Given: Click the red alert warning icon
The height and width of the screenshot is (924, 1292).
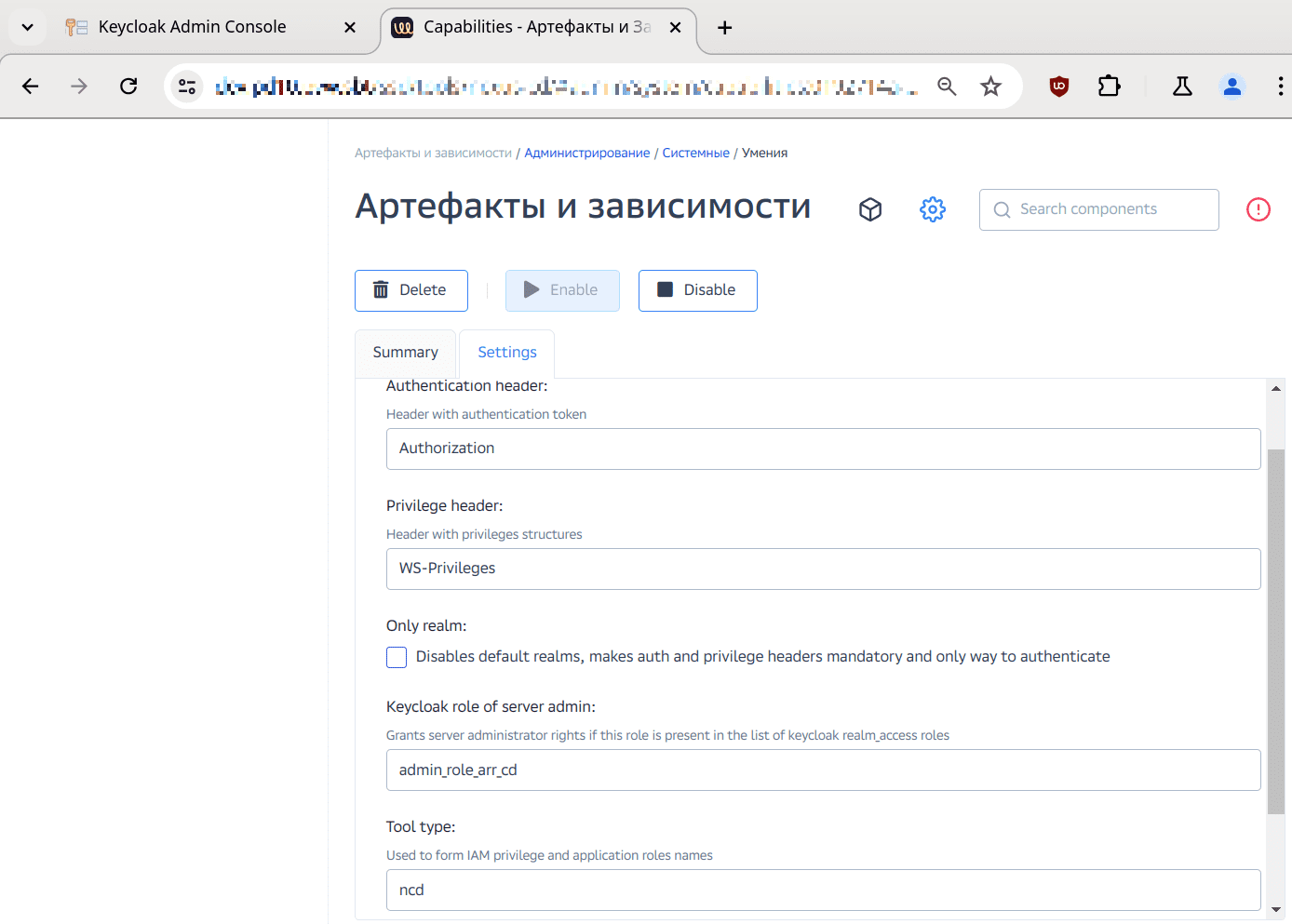Looking at the screenshot, I should 1258,209.
